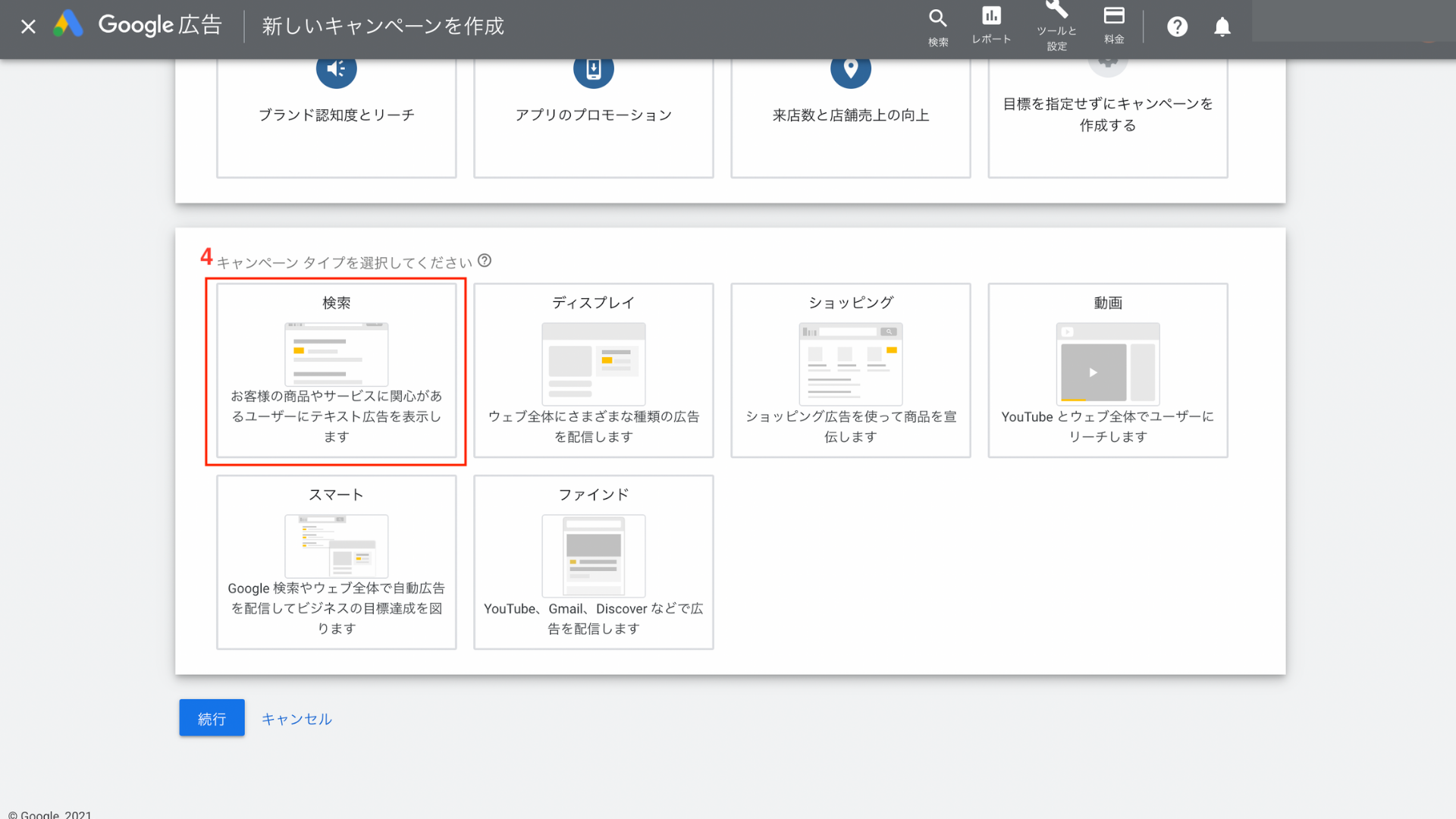1456x819 pixels.
Task: Choose 目標を指定せずにキャンペーンを作成する card
Action: pyautogui.click(x=1108, y=118)
